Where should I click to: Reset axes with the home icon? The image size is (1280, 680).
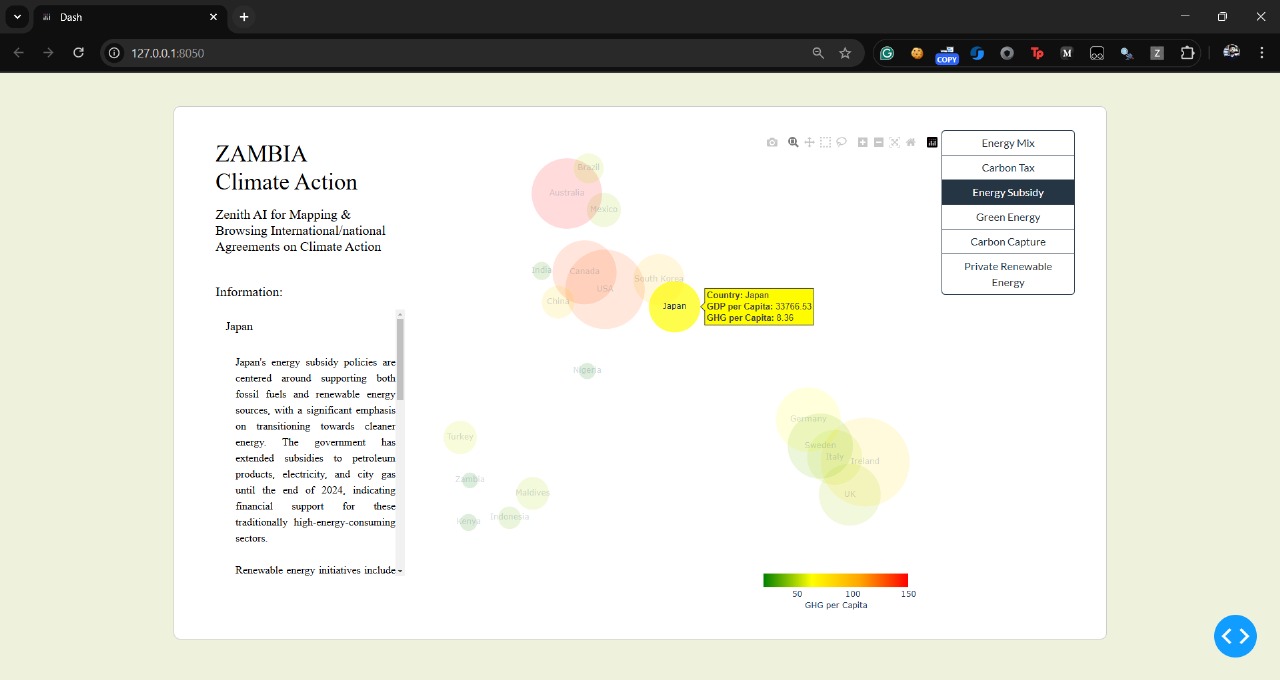(911, 142)
